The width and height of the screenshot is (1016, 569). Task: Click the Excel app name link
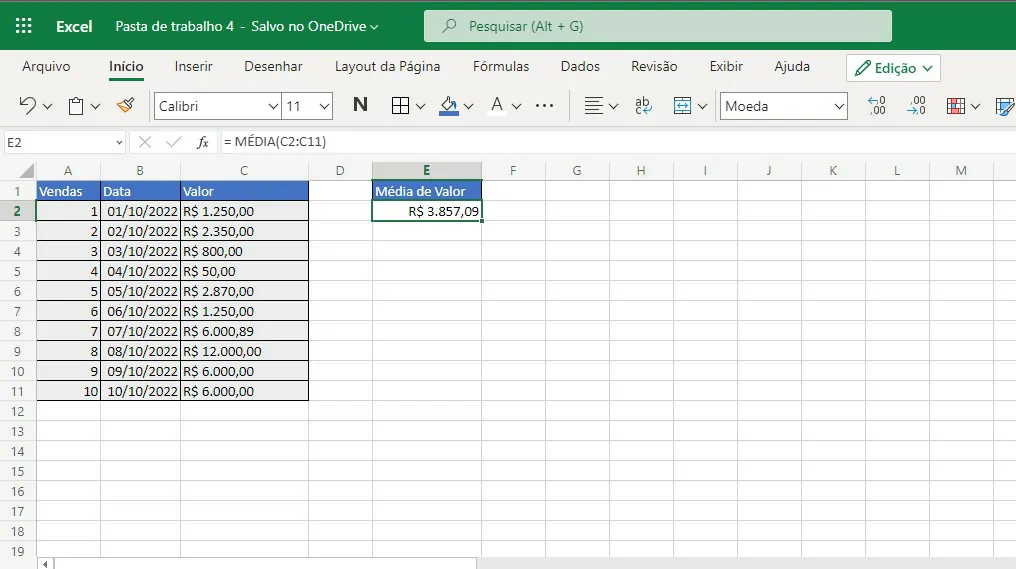(x=74, y=26)
